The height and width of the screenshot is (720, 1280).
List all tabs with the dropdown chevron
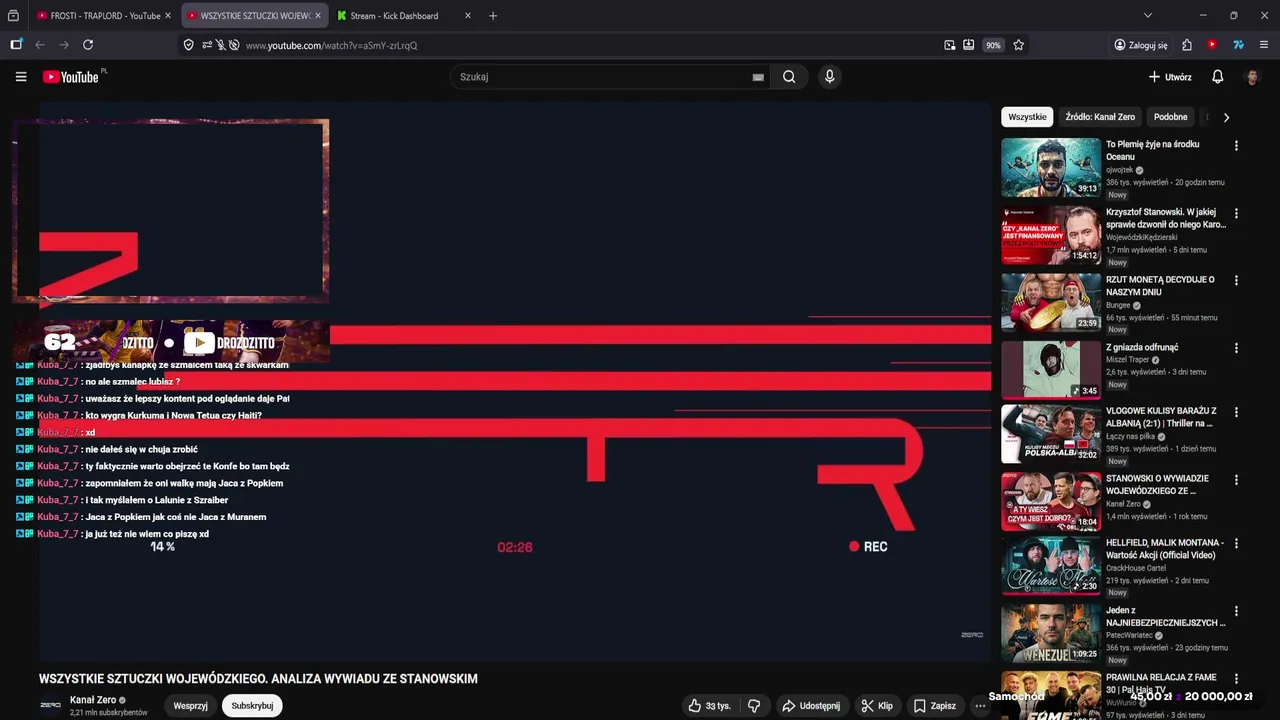pos(1147,16)
